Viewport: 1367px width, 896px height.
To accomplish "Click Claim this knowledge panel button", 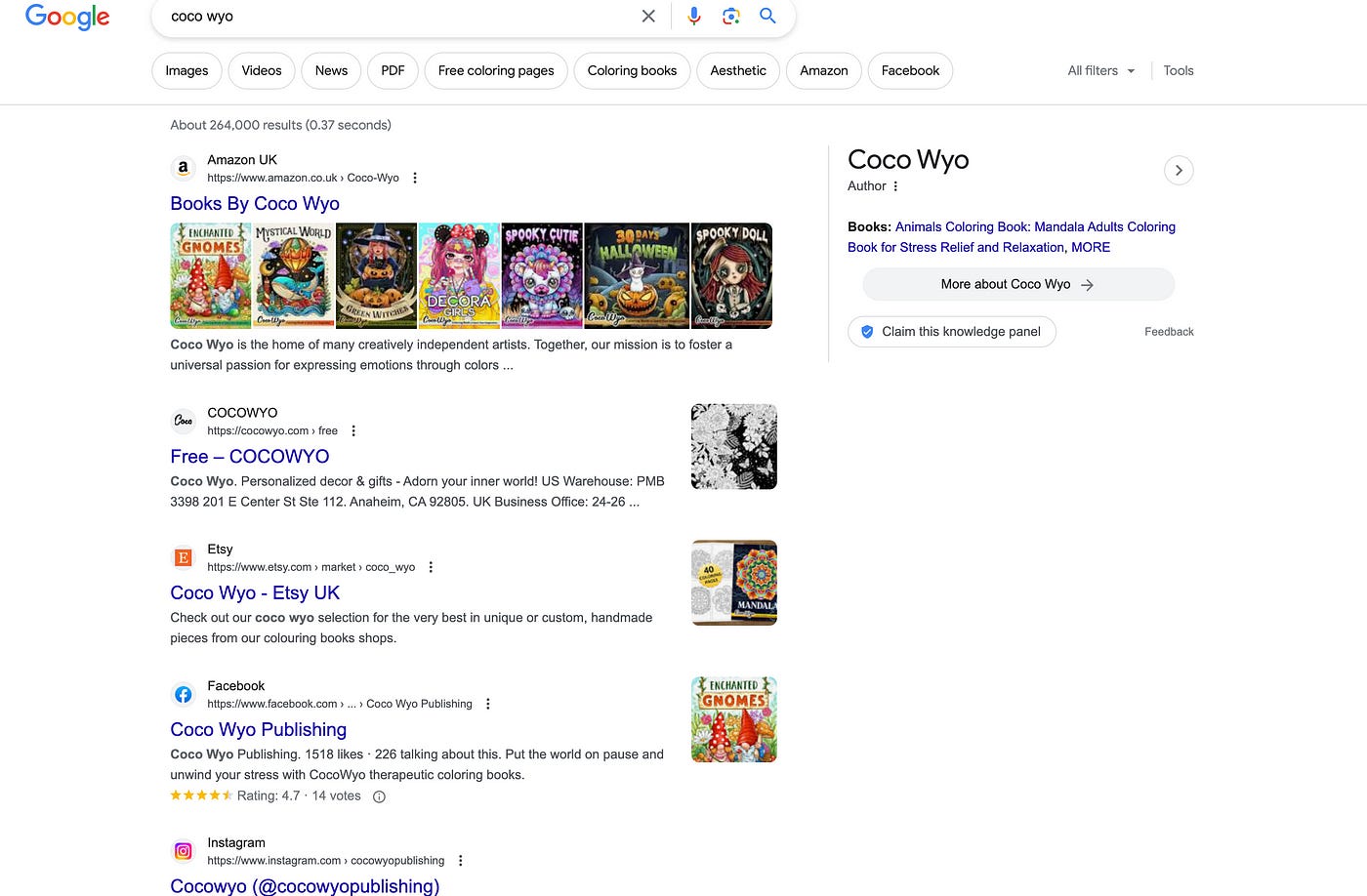I will point(952,332).
